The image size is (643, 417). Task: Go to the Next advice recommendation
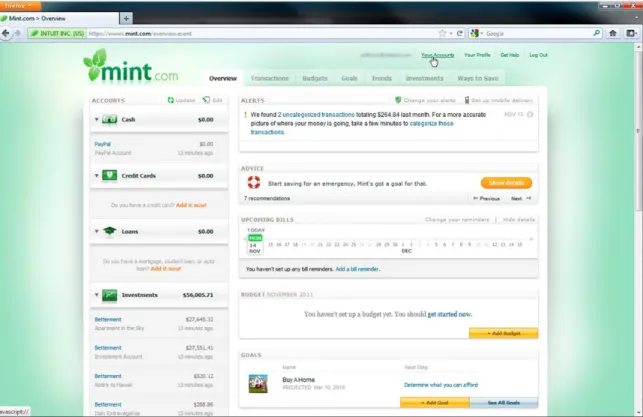click(x=521, y=198)
